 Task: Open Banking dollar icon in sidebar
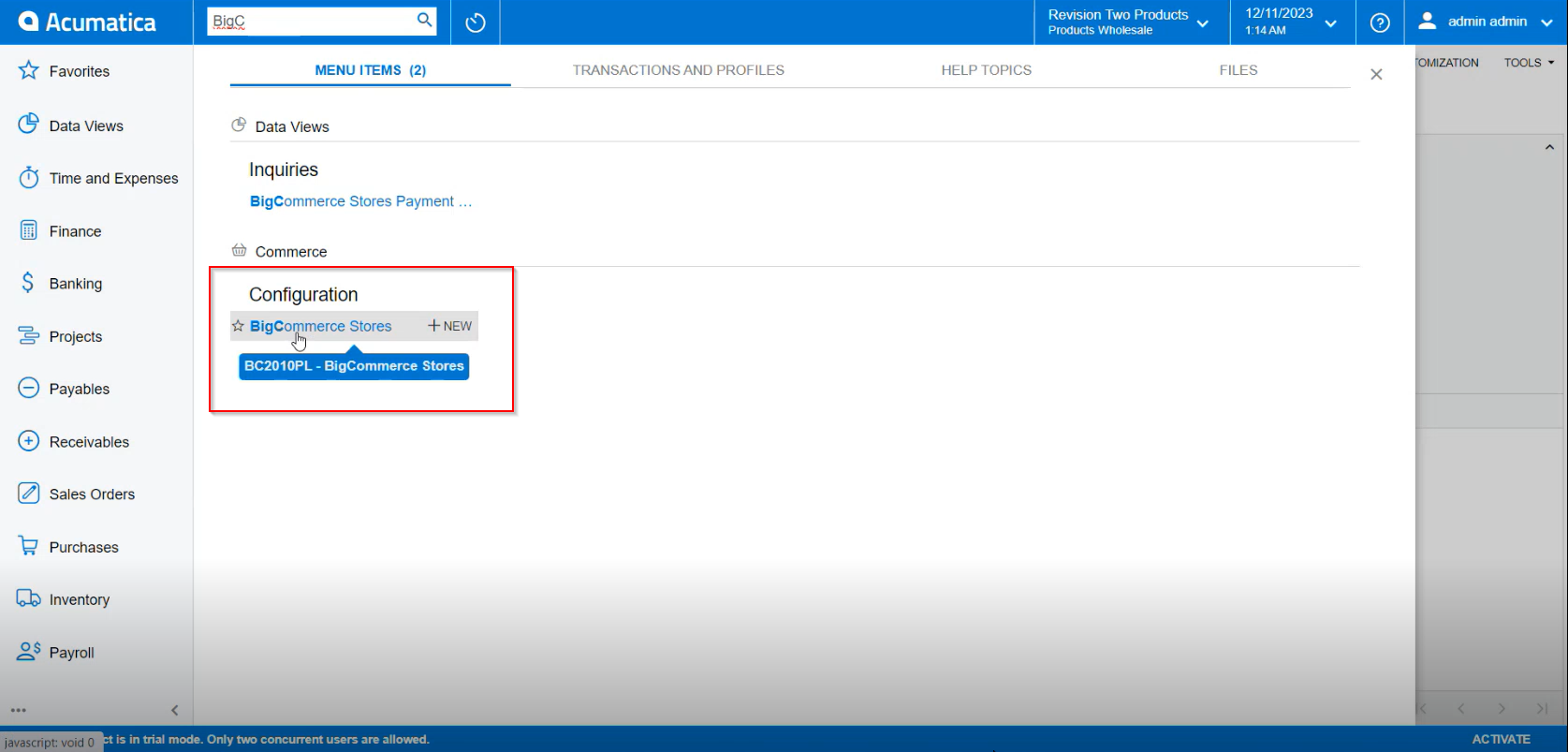pos(28,283)
